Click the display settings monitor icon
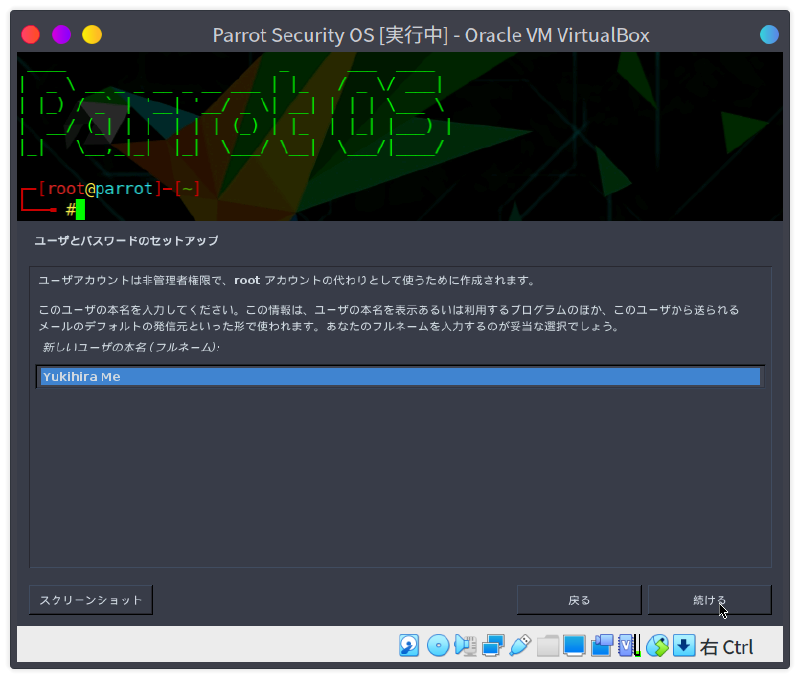The image size is (800, 679). 574,645
